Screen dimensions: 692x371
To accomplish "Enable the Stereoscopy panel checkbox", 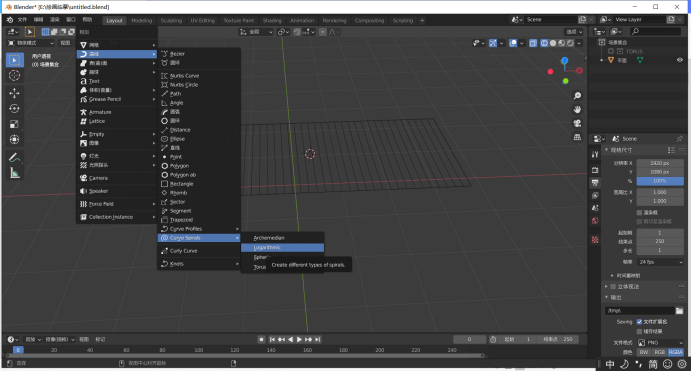I will pos(613,287).
